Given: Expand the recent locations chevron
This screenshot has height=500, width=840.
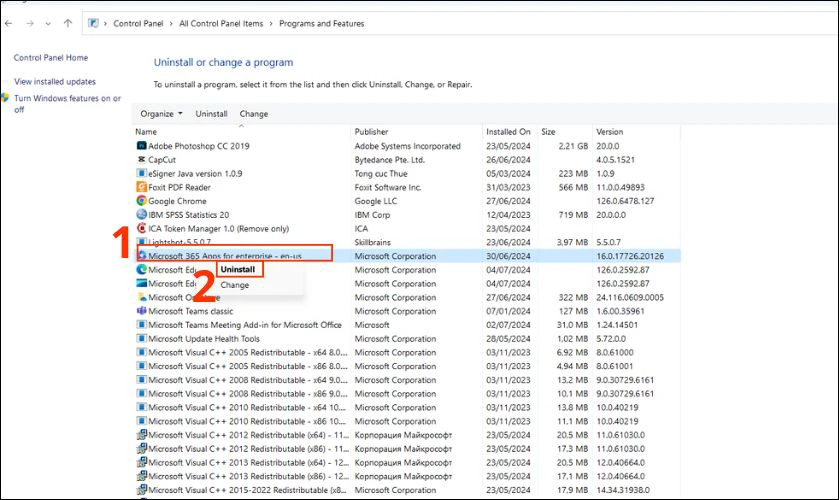Looking at the screenshot, I should click(49, 23).
